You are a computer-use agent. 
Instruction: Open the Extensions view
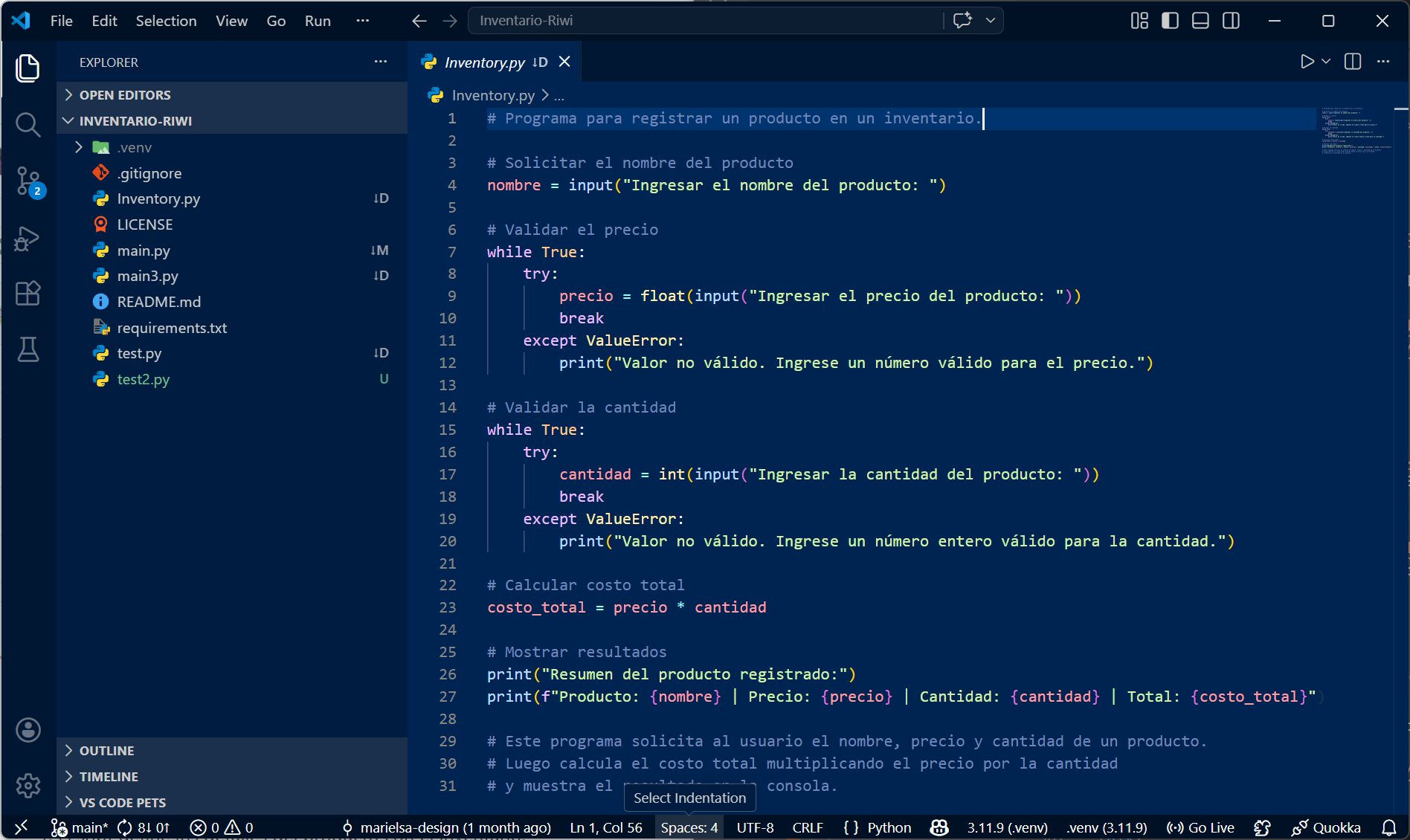click(x=28, y=293)
